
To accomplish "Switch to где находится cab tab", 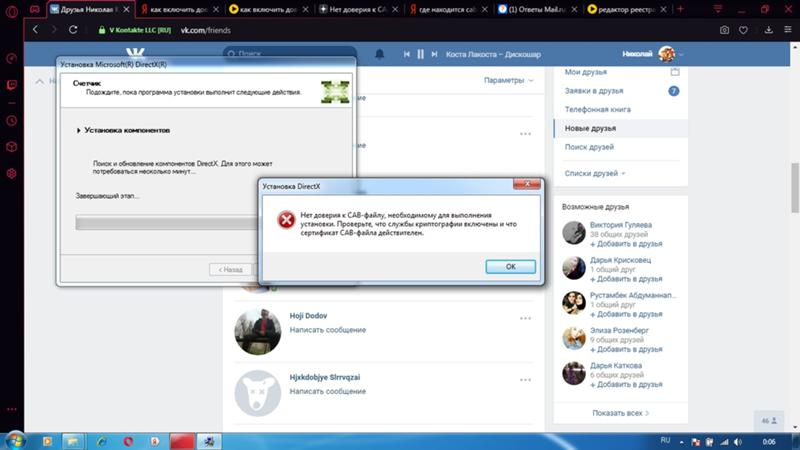I will point(448,9).
